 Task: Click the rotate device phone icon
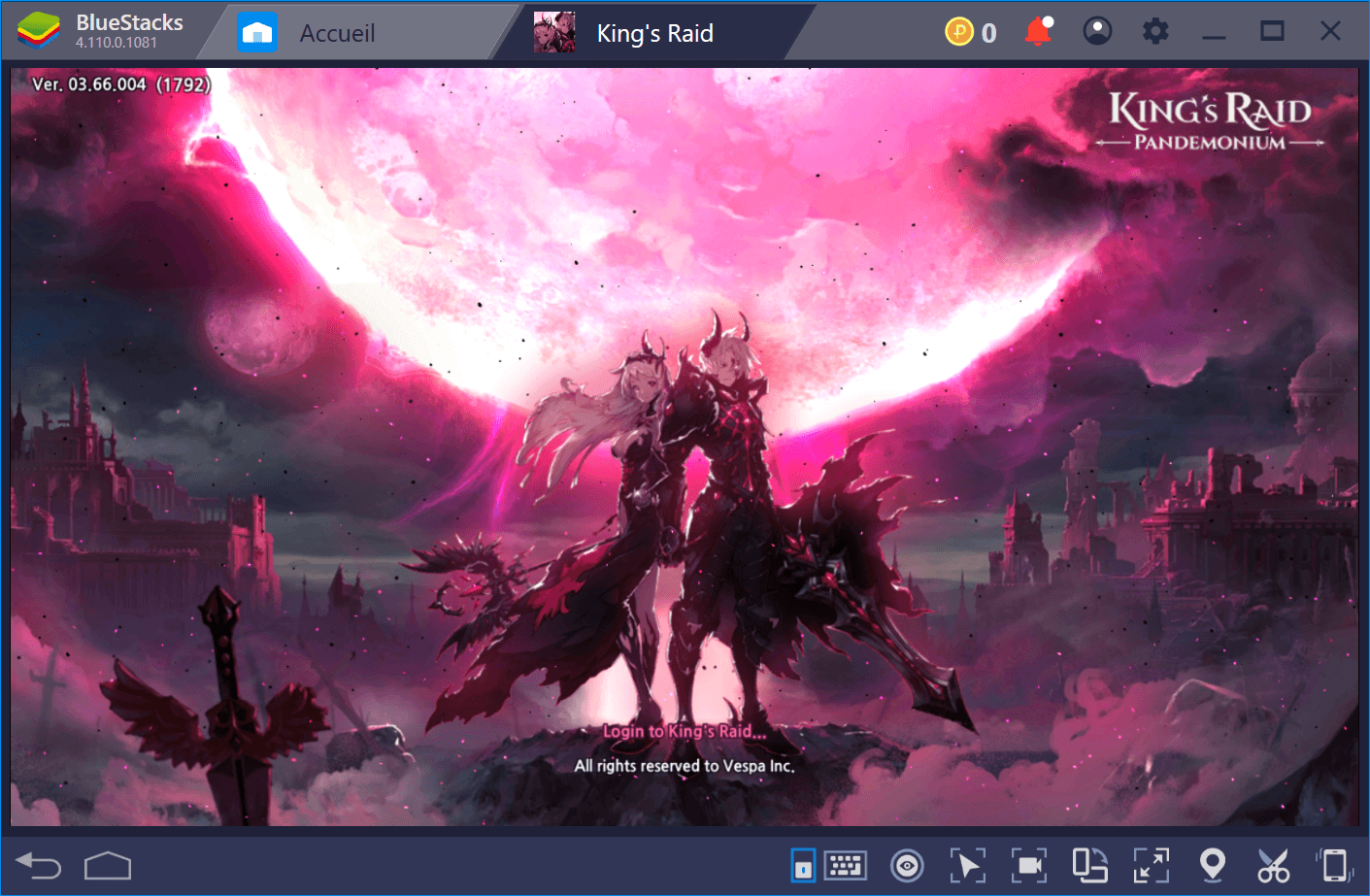point(1335,865)
